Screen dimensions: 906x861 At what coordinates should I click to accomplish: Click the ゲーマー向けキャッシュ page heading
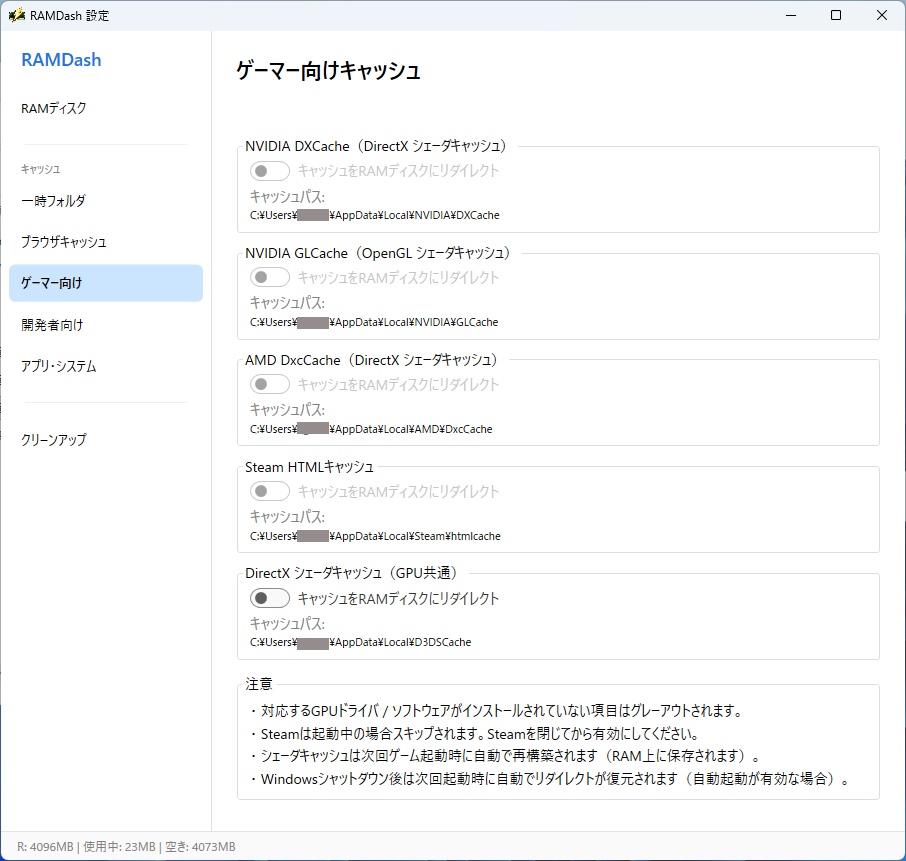[328, 70]
